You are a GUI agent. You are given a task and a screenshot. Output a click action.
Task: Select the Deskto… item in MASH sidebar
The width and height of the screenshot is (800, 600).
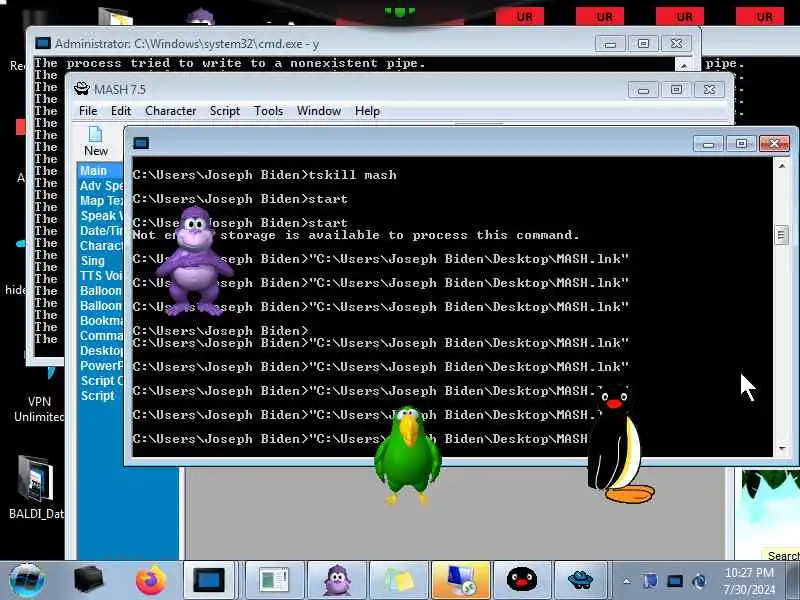(101, 351)
